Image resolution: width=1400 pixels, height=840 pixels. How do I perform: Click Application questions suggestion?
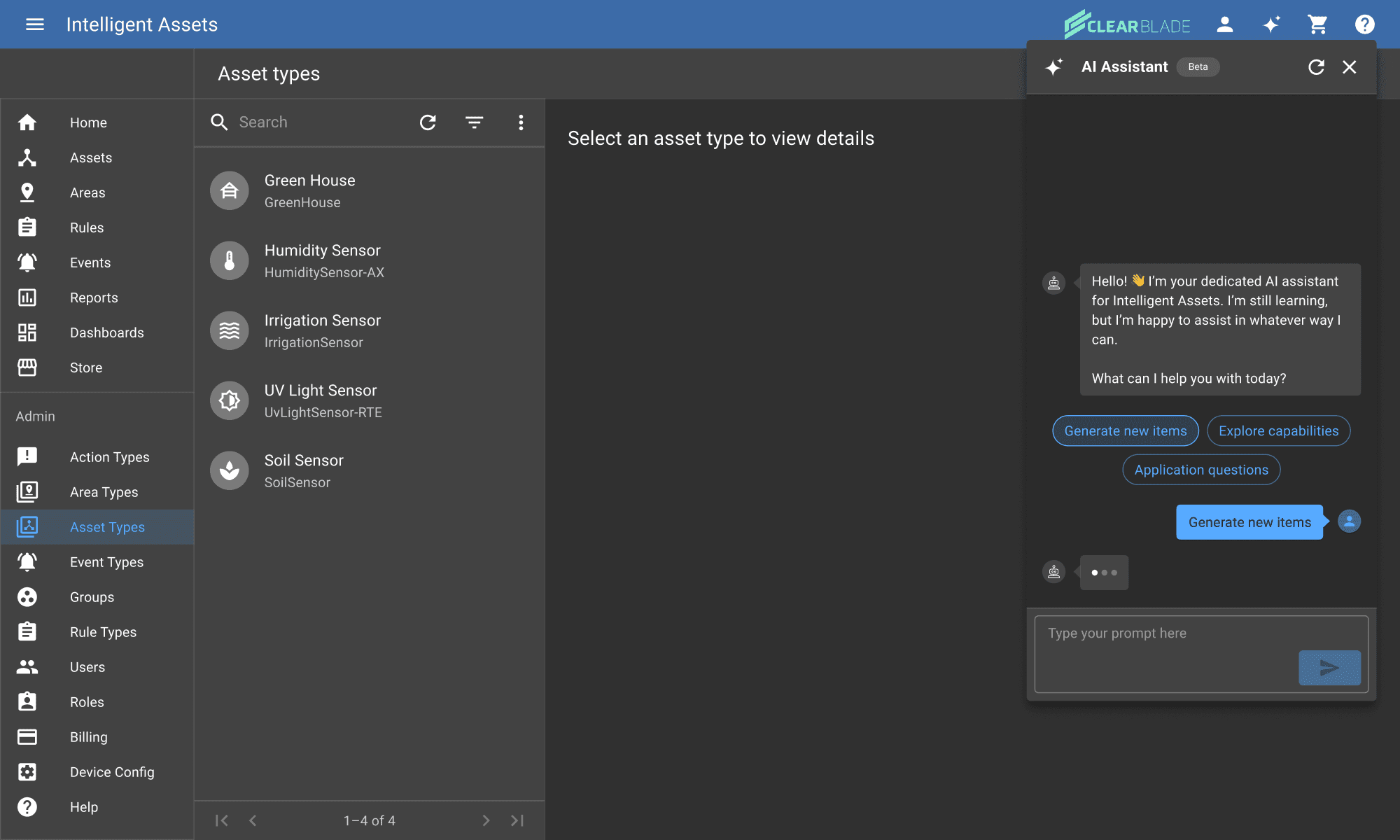(1201, 470)
